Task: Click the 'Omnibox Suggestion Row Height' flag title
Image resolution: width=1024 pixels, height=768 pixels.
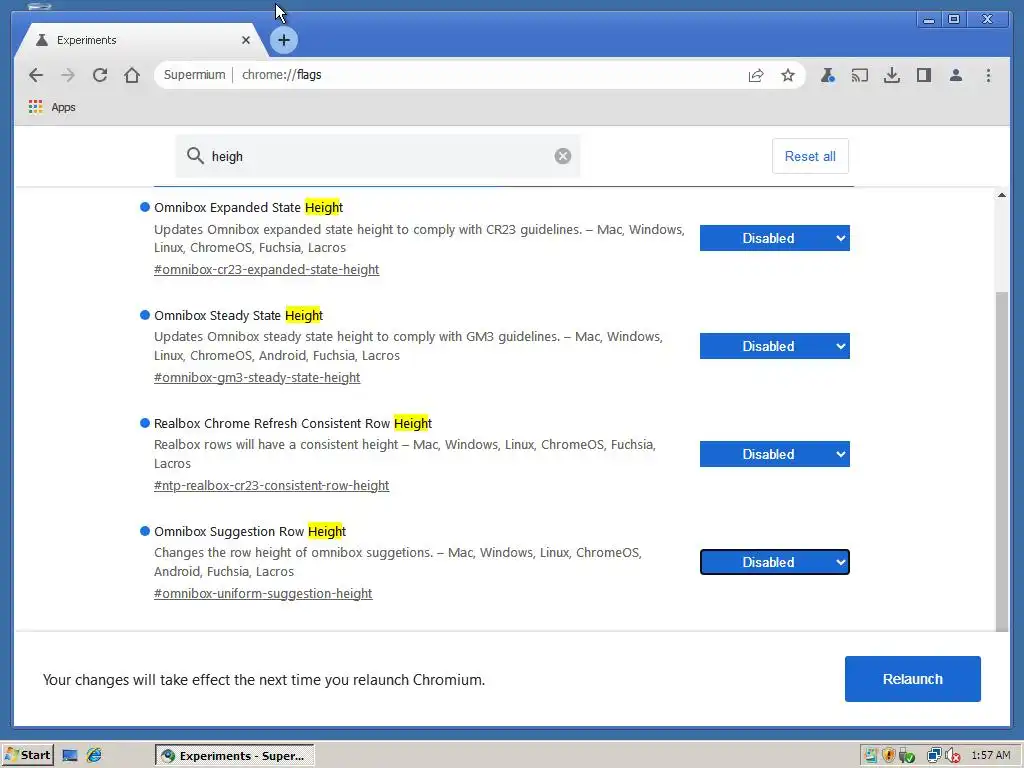Action: 249,532
